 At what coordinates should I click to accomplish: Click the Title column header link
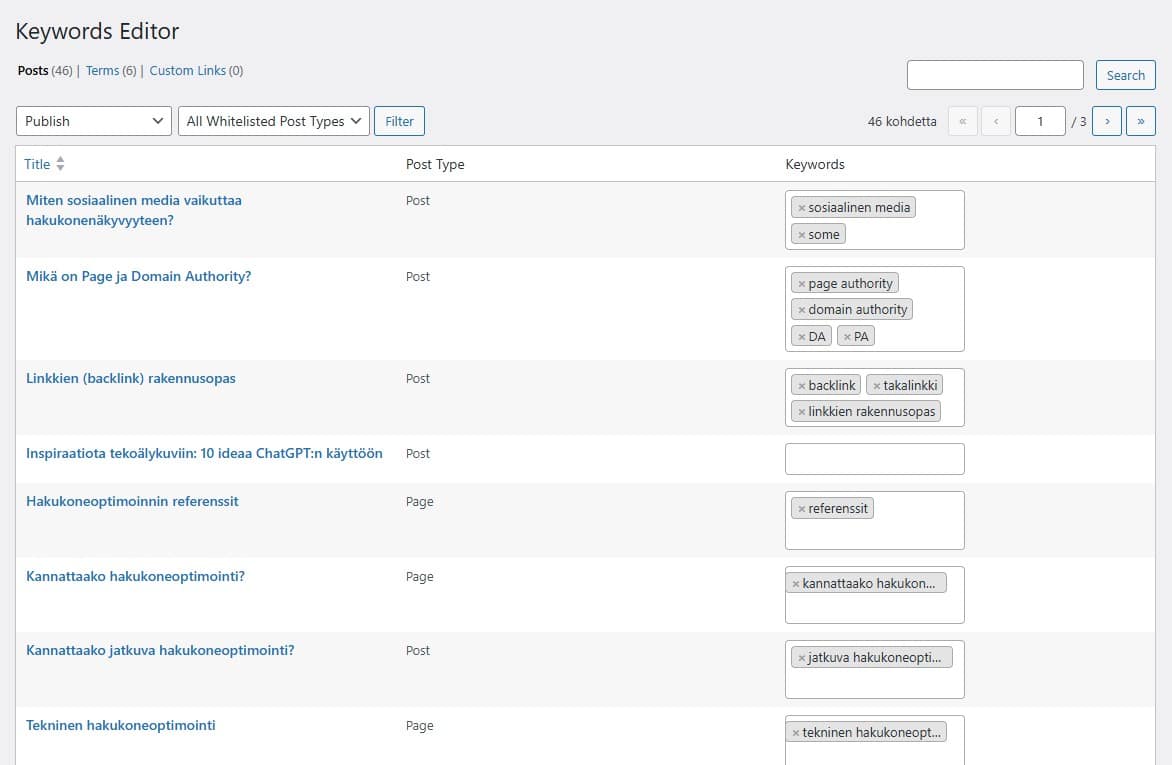click(x=37, y=164)
